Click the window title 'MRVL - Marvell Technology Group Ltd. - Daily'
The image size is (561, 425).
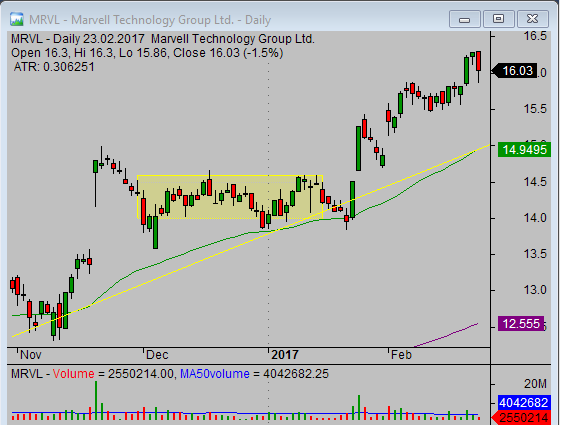pos(150,20)
